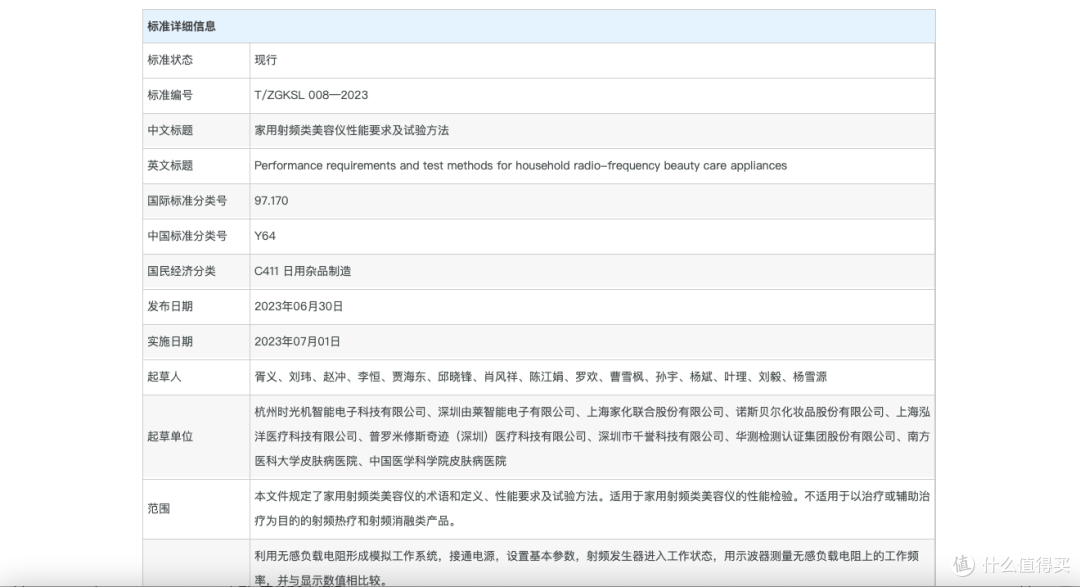Click the standard number T/ZGKSL 008—2023

[x=311, y=95]
